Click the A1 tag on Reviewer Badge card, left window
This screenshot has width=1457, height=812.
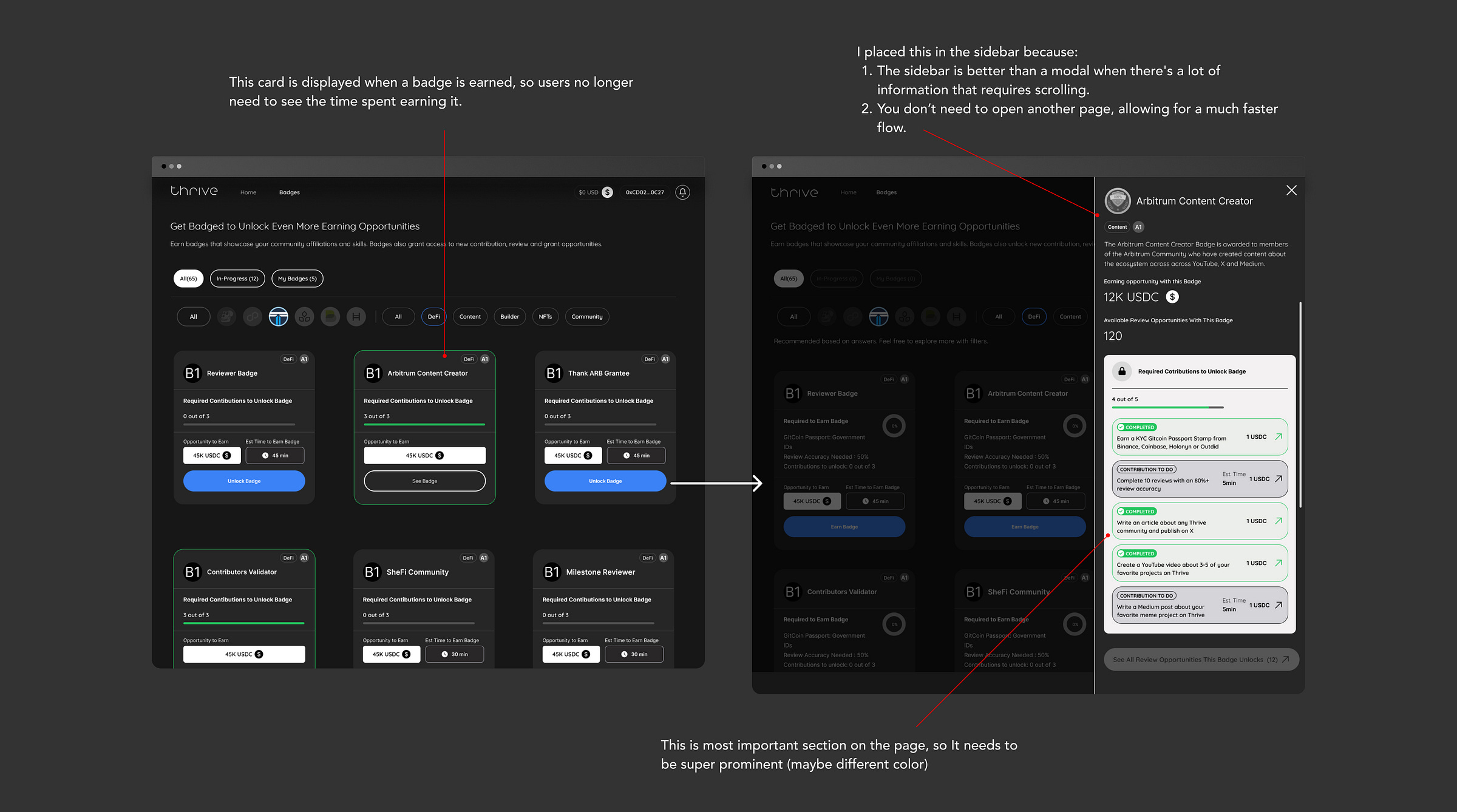(304, 359)
